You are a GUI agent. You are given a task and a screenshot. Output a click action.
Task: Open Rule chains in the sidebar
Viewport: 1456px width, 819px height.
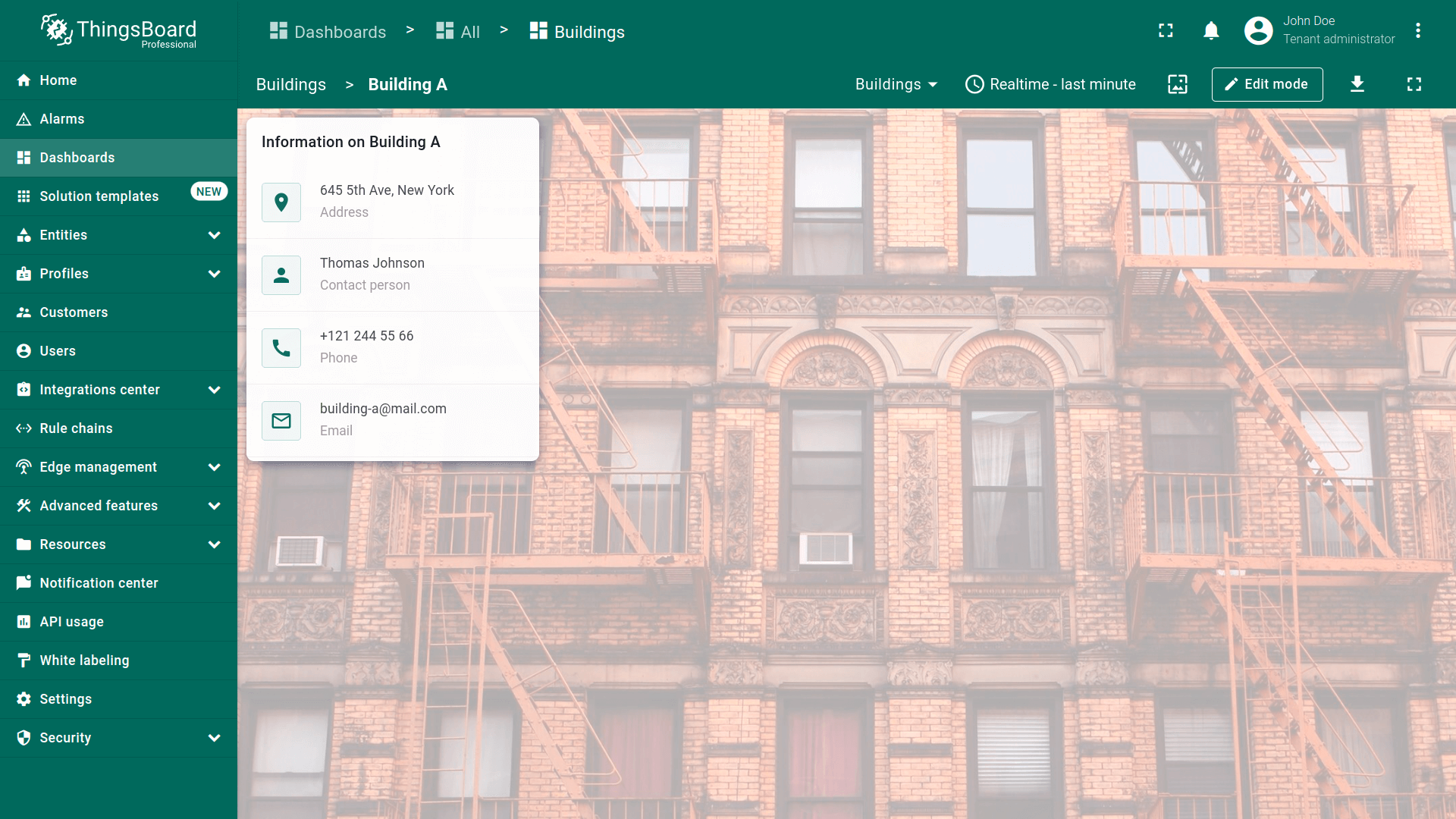pos(76,428)
